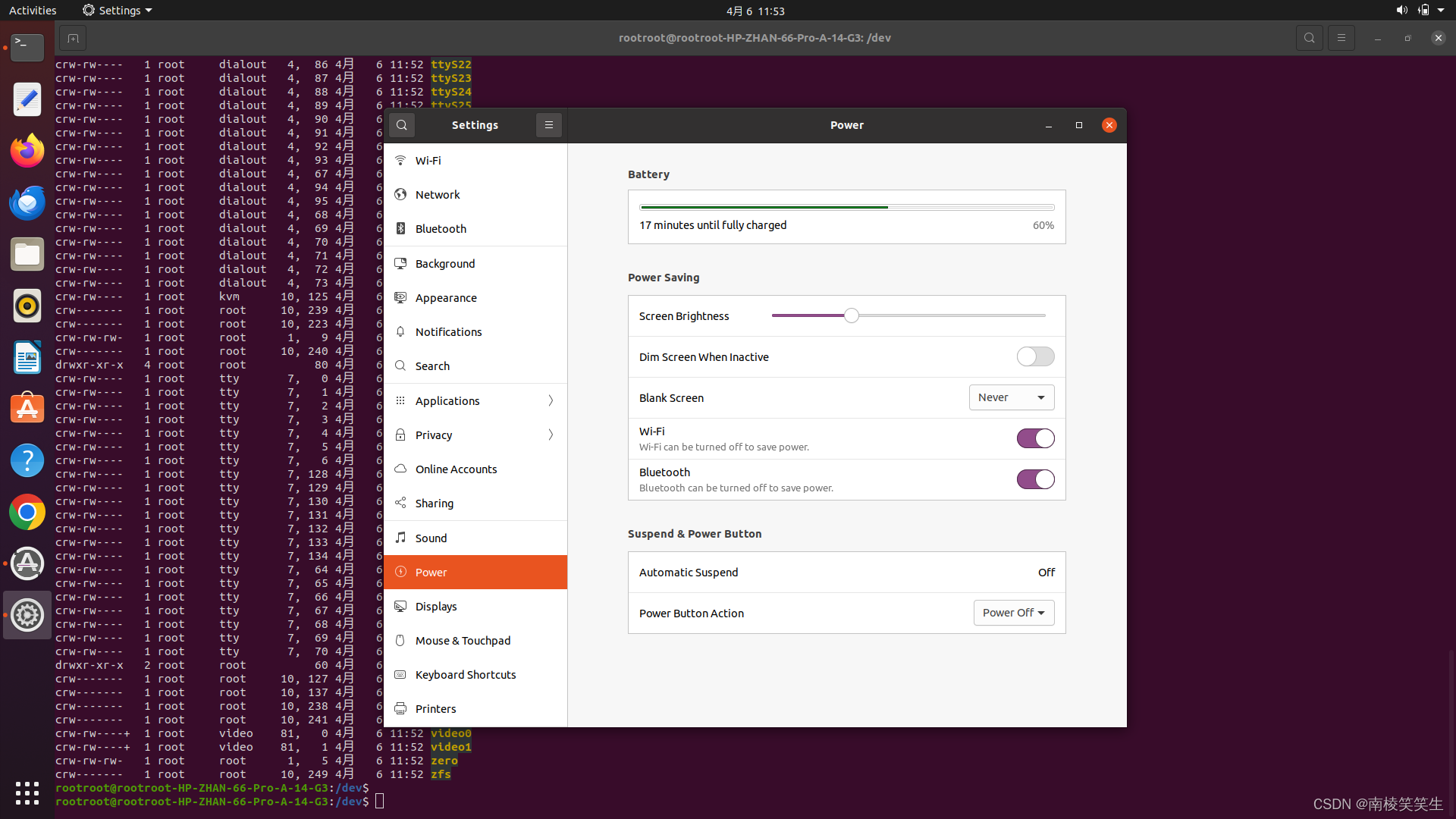Turn off the Wi-Fi power saving switch
This screenshot has height=819, width=1456.
(1035, 438)
